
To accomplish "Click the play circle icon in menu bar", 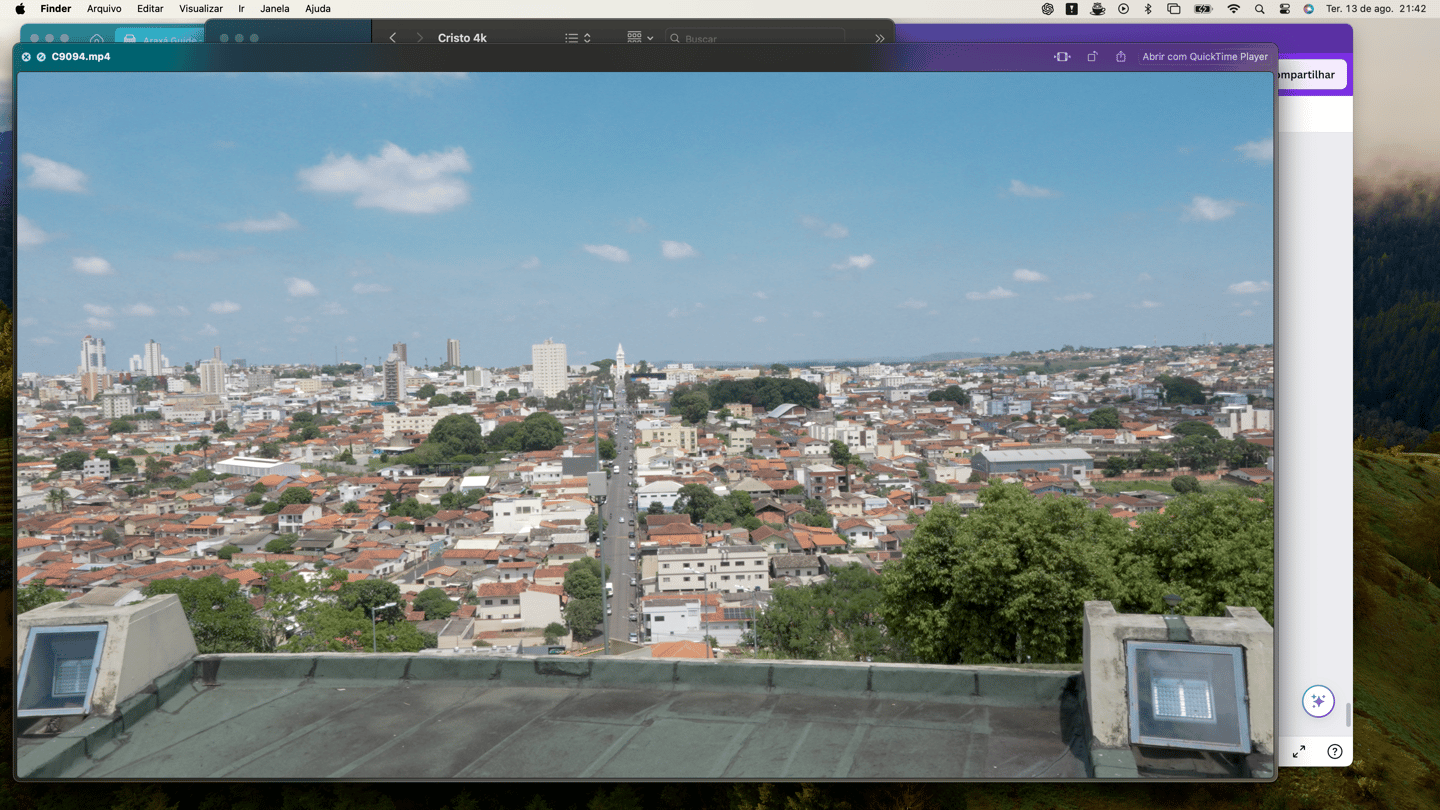I will point(1124,9).
